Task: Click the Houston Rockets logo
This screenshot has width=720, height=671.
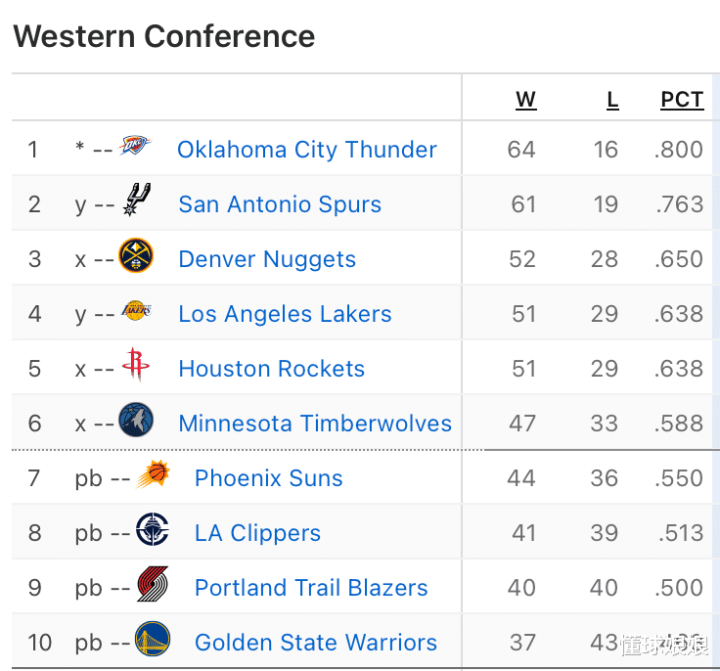Action: 136,366
